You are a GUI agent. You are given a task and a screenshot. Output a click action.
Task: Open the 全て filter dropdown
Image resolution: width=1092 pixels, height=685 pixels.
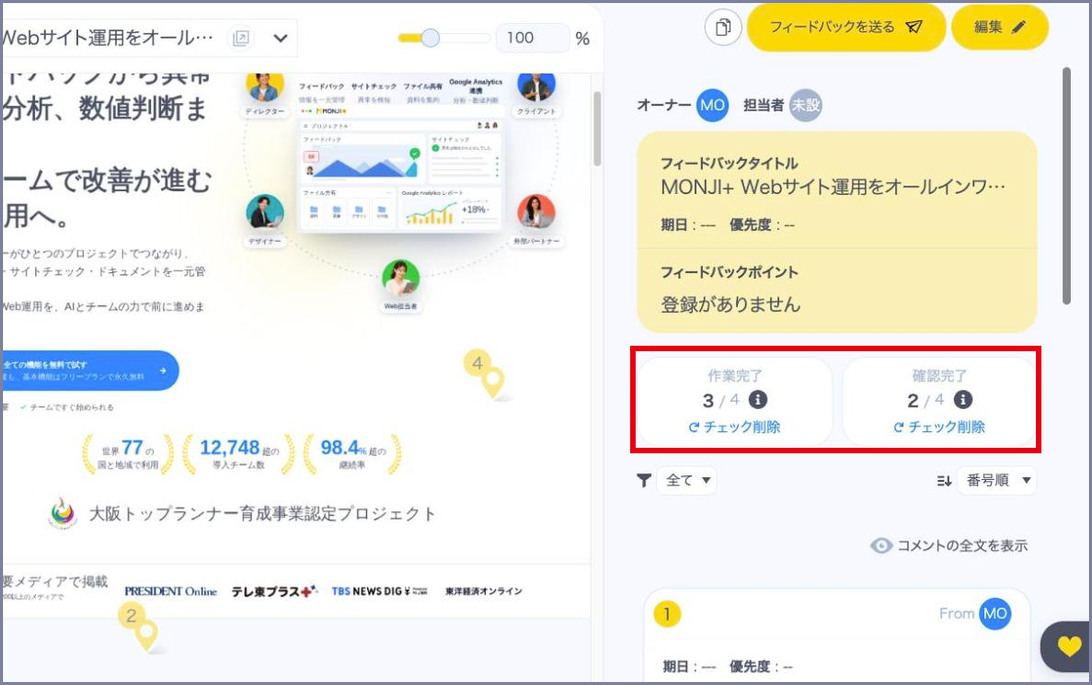(687, 480)
